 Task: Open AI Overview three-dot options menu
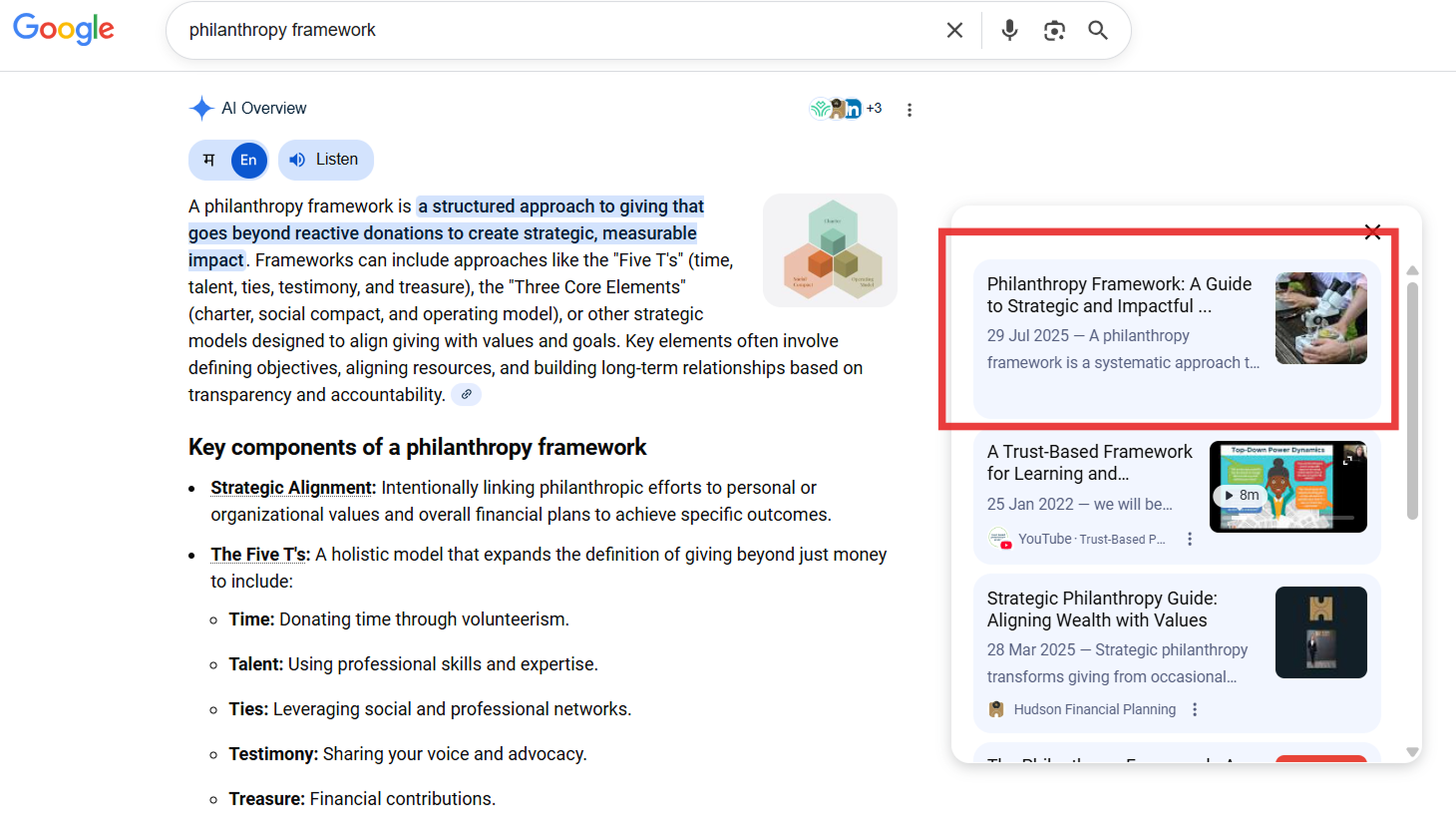pos(910,110)
